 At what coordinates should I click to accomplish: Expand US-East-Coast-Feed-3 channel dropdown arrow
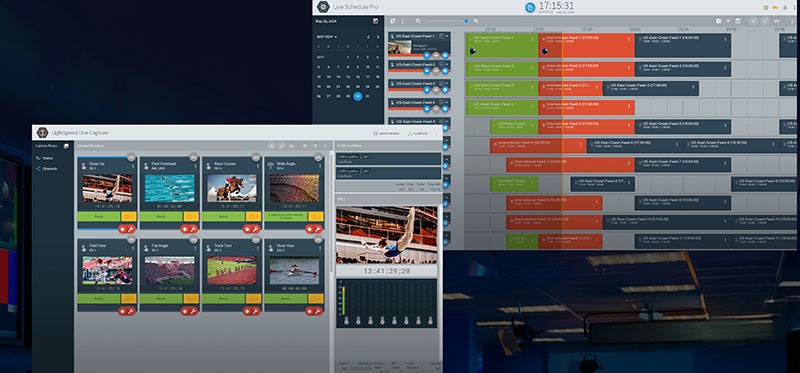447,84
